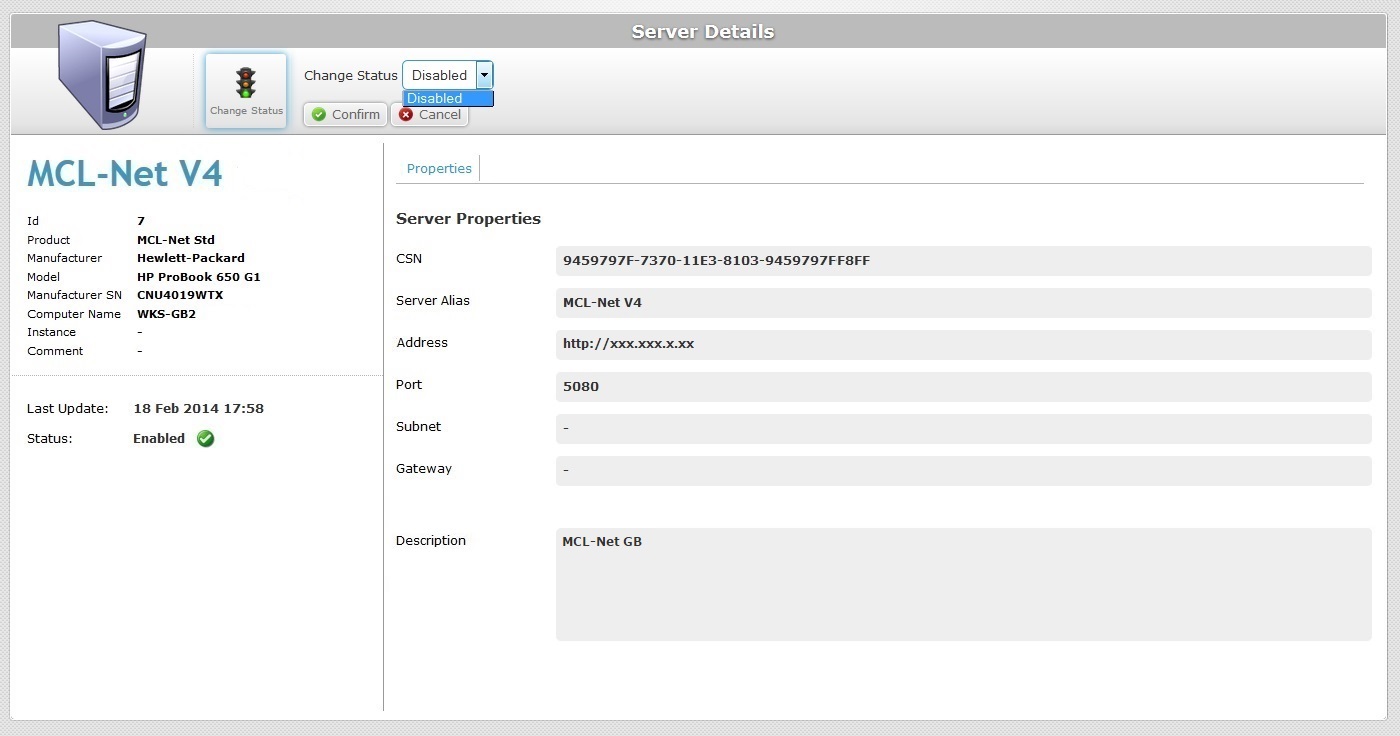Viewport: 1400px width, 736px height.
Task: Click the Server Details header title
Action: click(x=703, y=32)
